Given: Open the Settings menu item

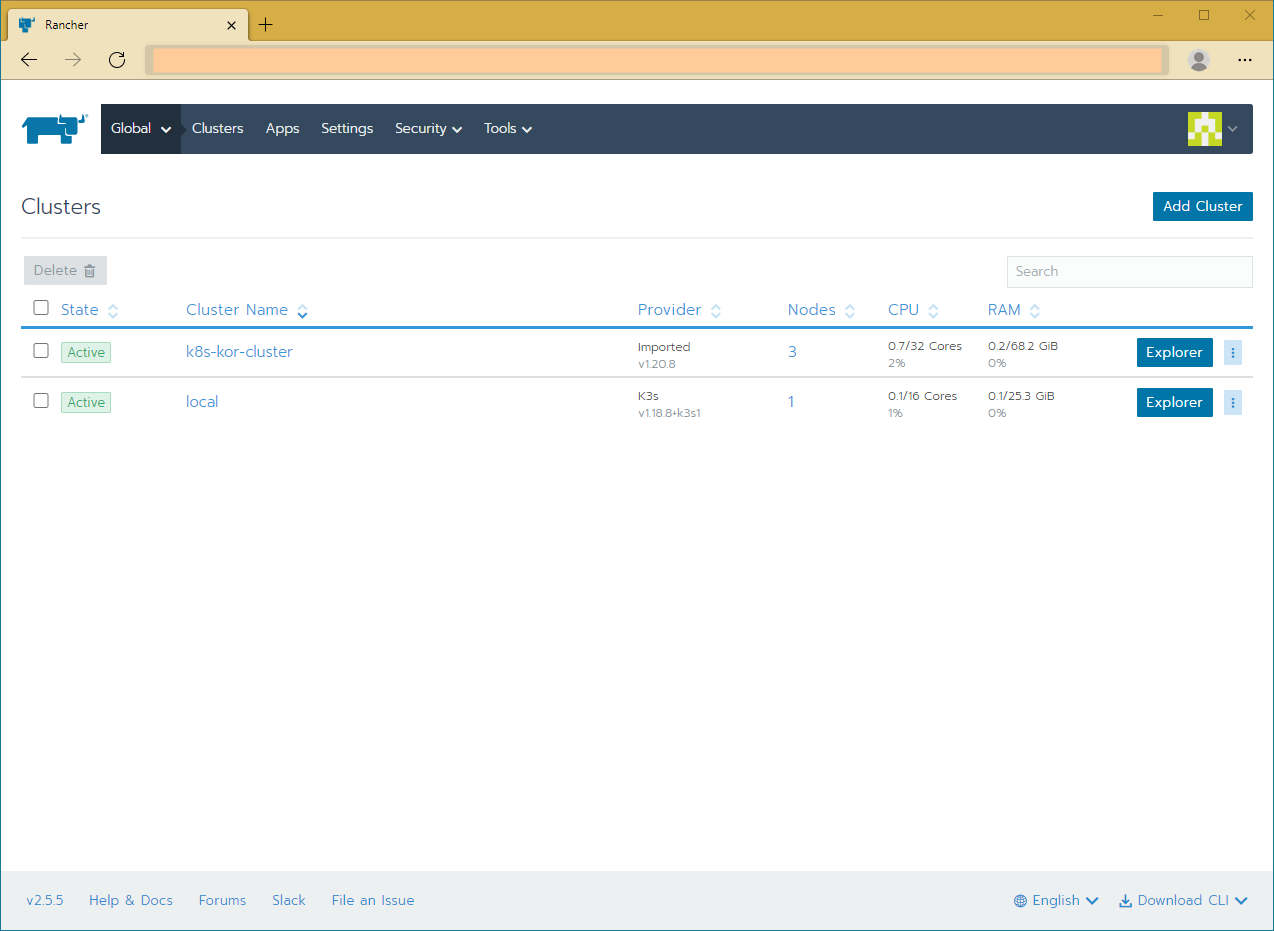Looking at the screenshot, I should click(x=346, y=128).
